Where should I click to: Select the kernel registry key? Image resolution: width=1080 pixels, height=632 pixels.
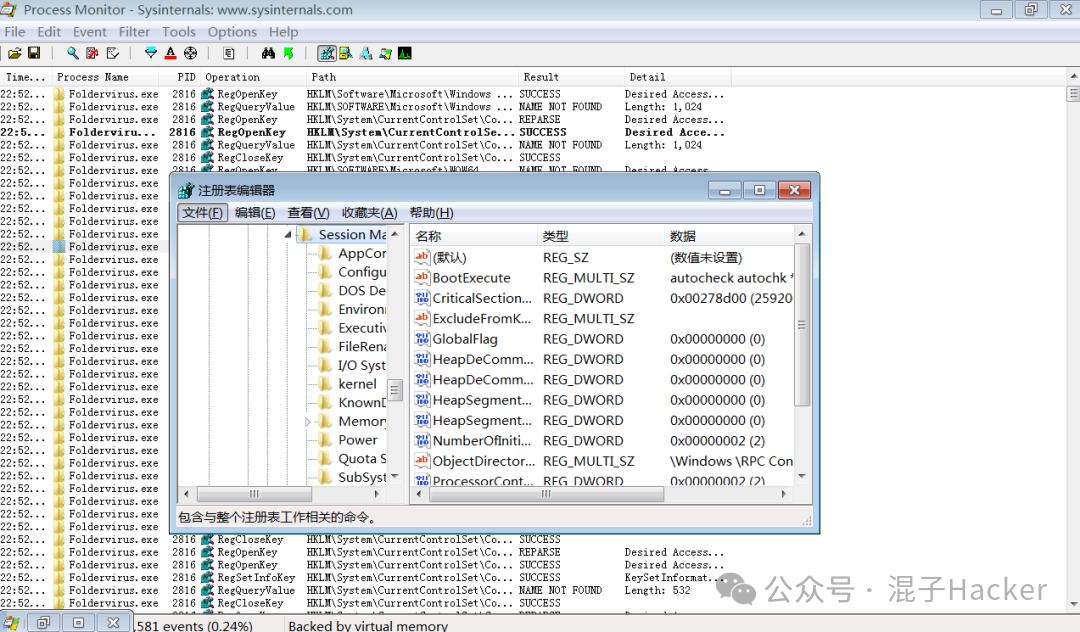pos(357,383)
